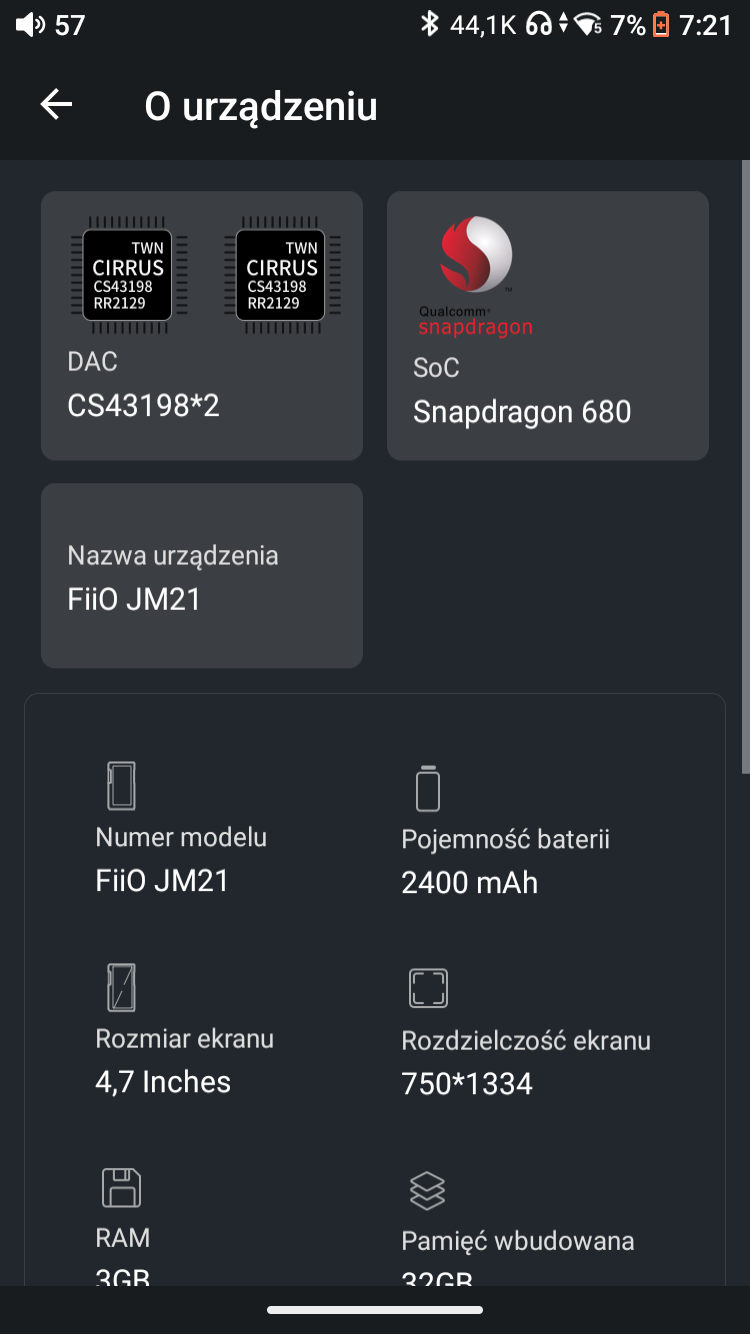Click the screen size icon above Rozmiar ekranu

[121, 987]
